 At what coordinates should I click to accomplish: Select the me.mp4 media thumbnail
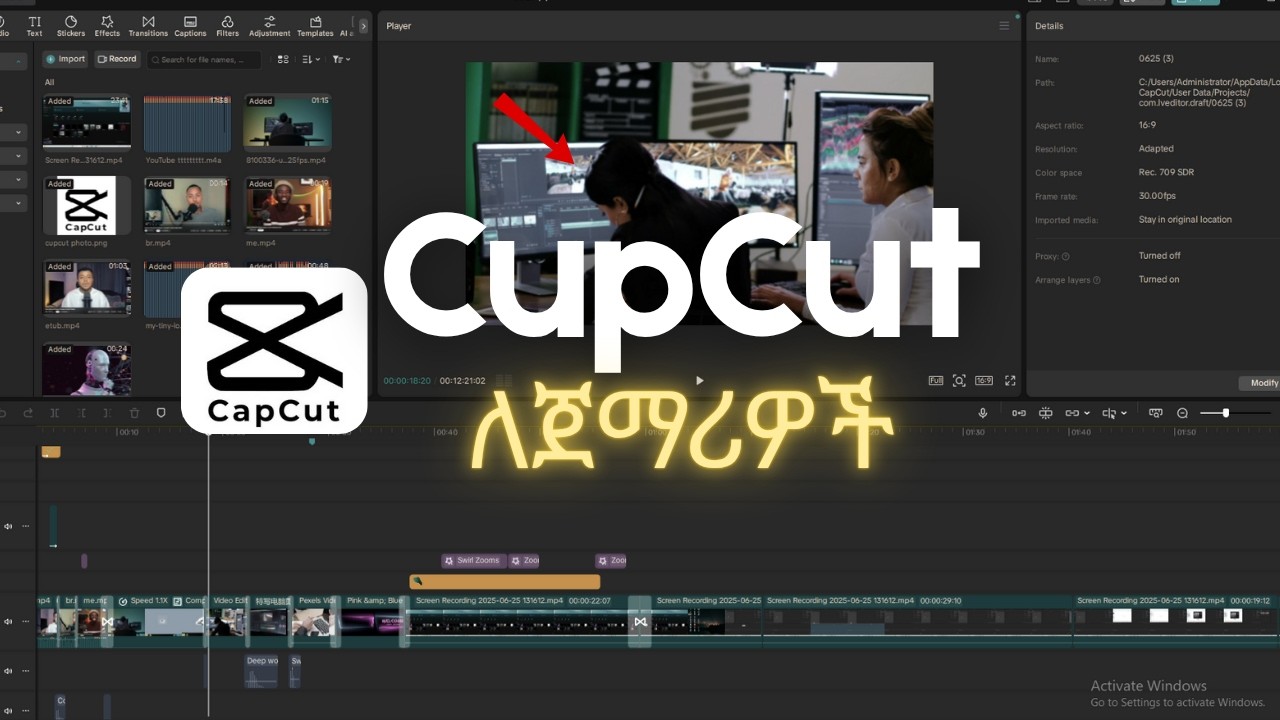[287, 205]
